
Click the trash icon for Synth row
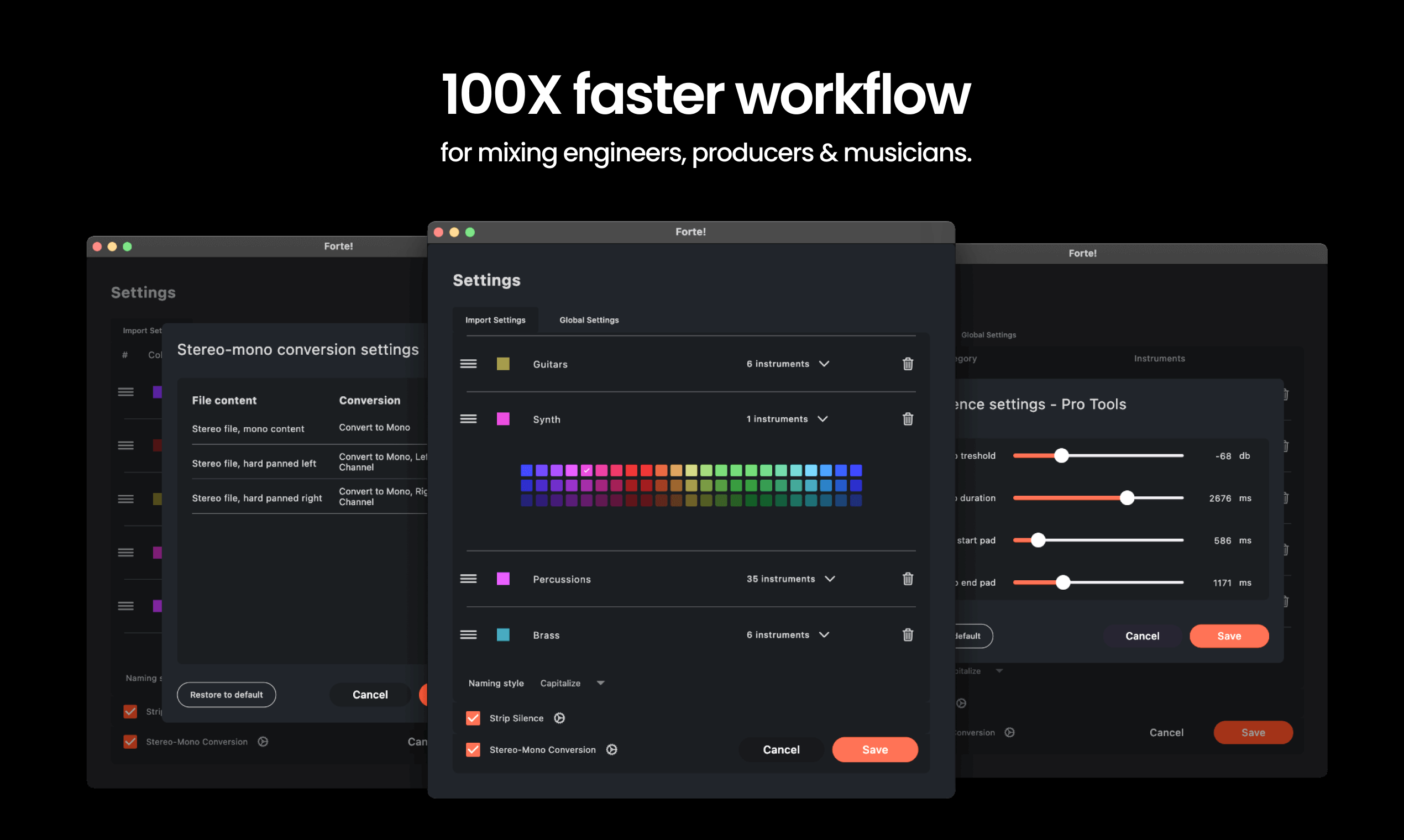click(908, 419)
